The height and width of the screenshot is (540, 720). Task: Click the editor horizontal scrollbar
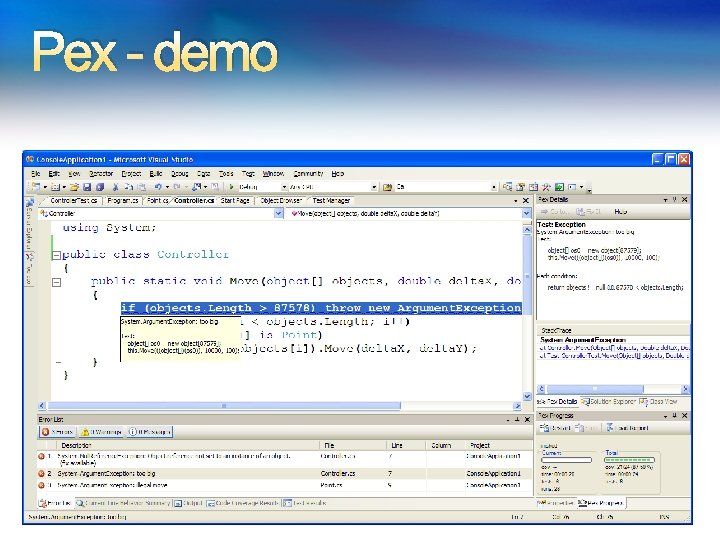click(x=280, y=406)
